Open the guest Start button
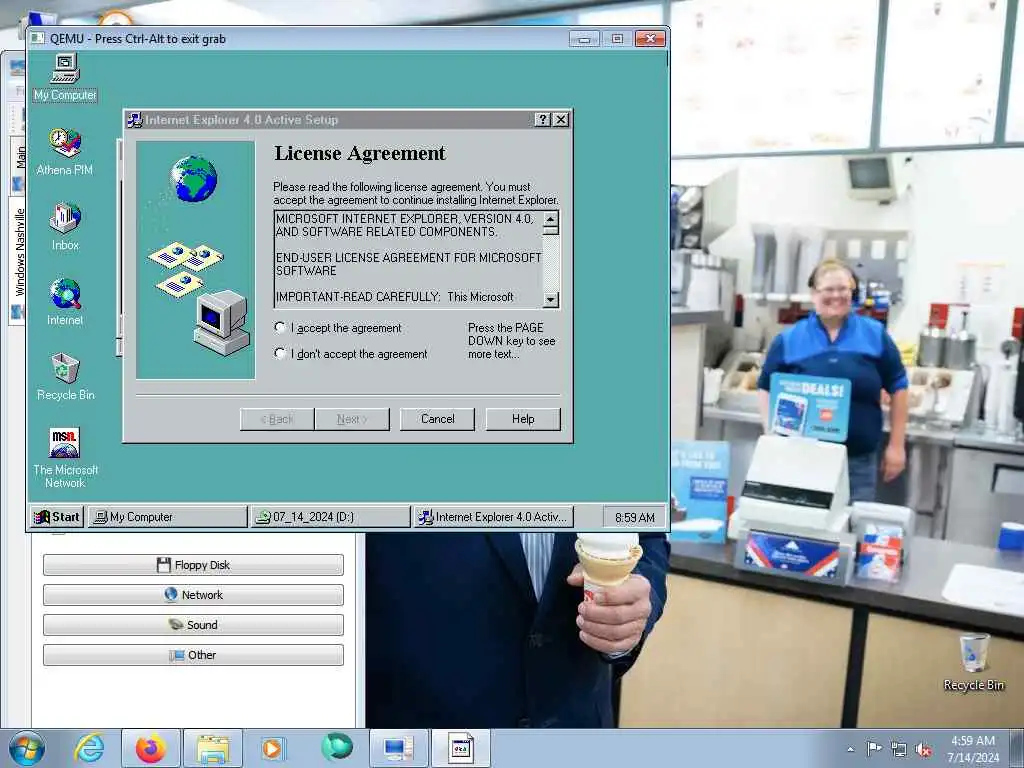1024x768 pixels. 57,517
